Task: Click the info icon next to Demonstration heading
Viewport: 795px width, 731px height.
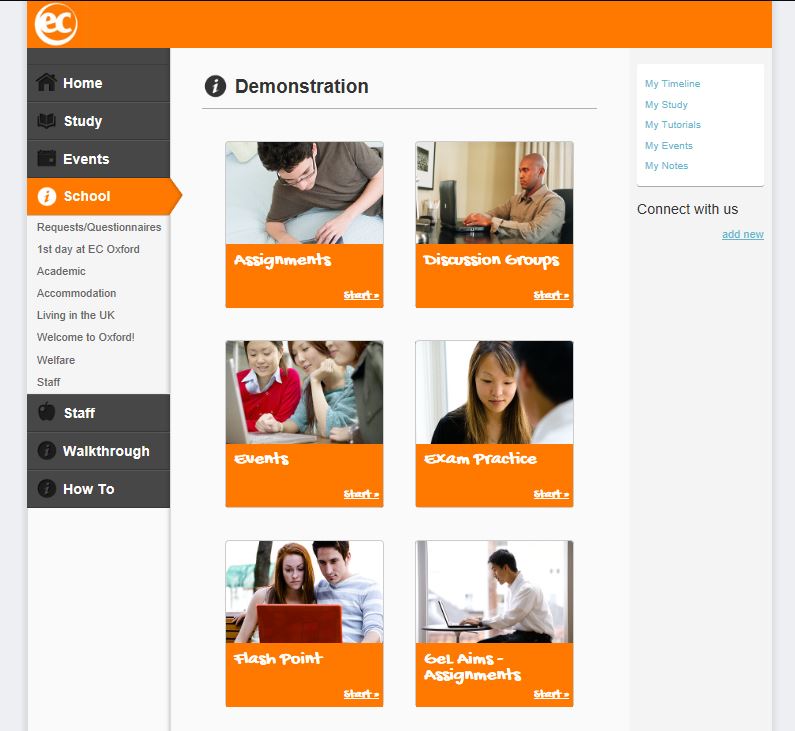Action: 215,86
